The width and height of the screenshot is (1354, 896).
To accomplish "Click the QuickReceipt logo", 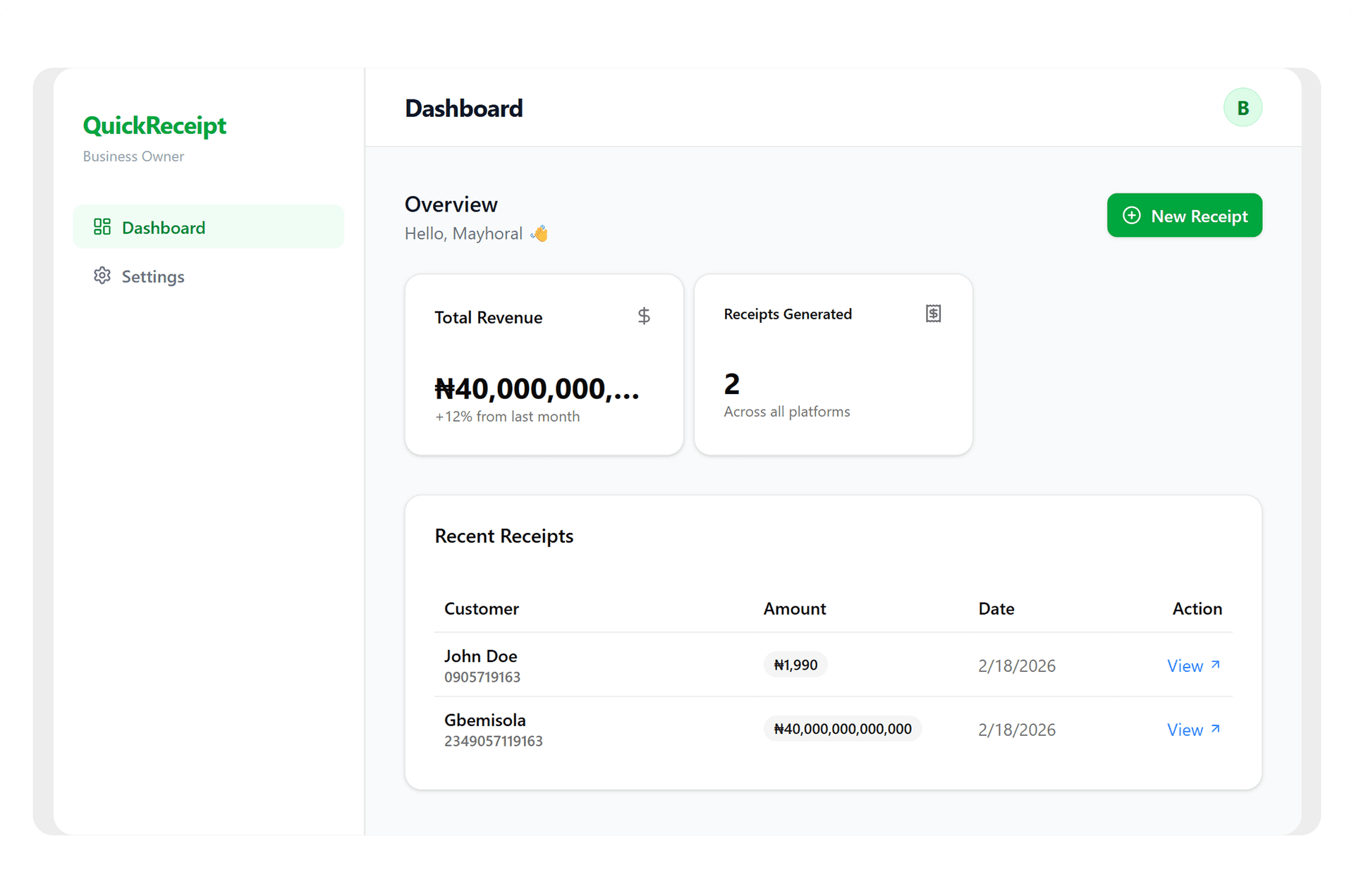I will point(154,125).
